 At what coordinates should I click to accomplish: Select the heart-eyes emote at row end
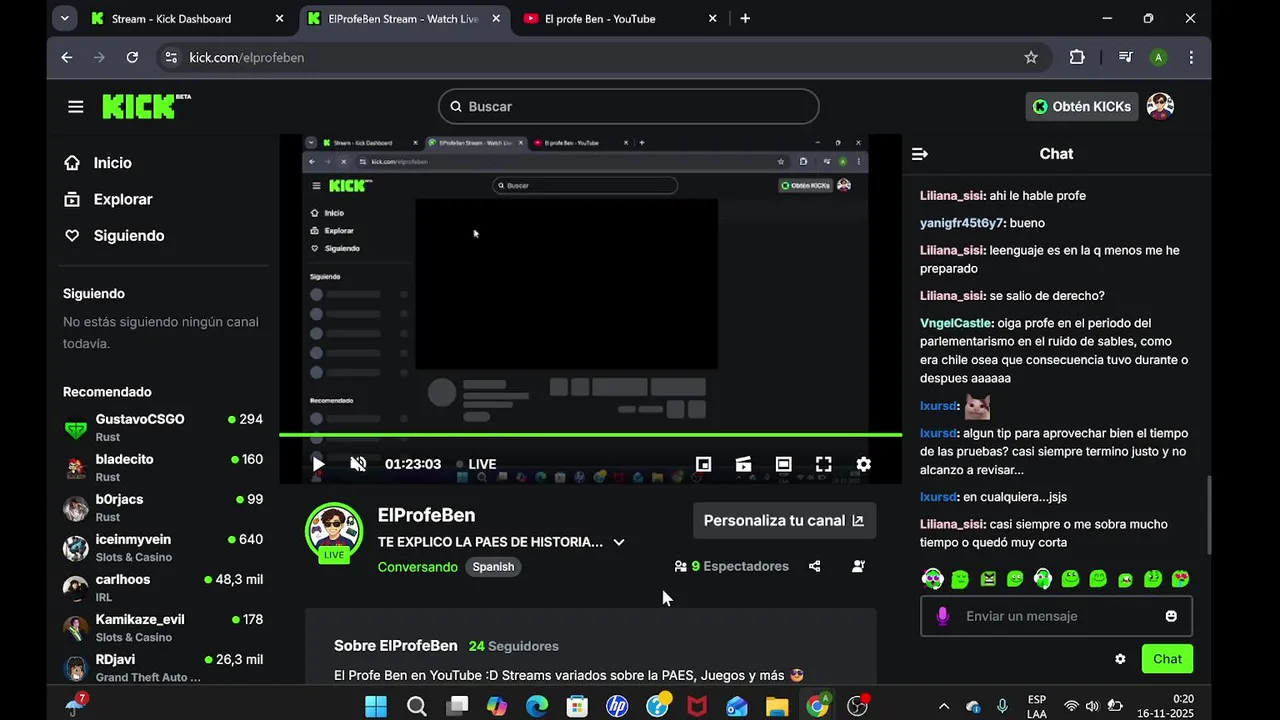pyautogui.click(x=1180, y=578)
